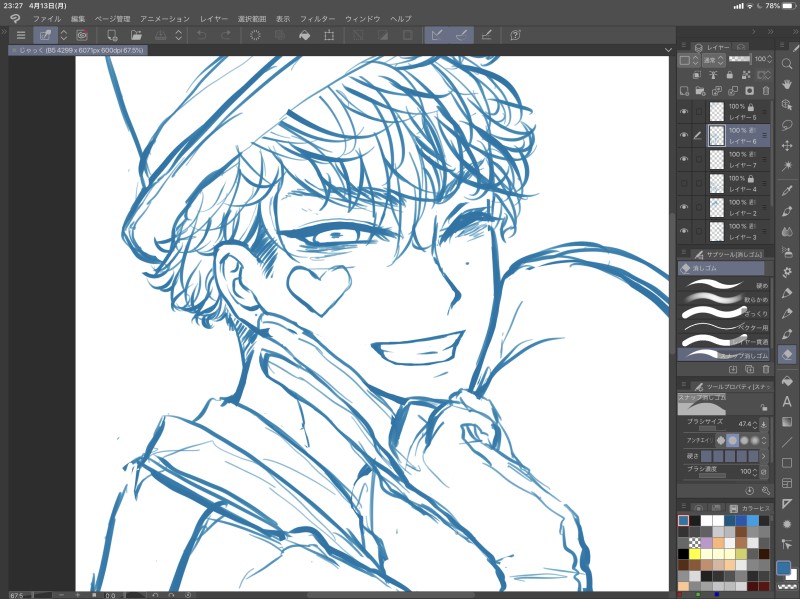Toggle snap to ruler in command bar

pyautogui.click(x=437, y=35)
